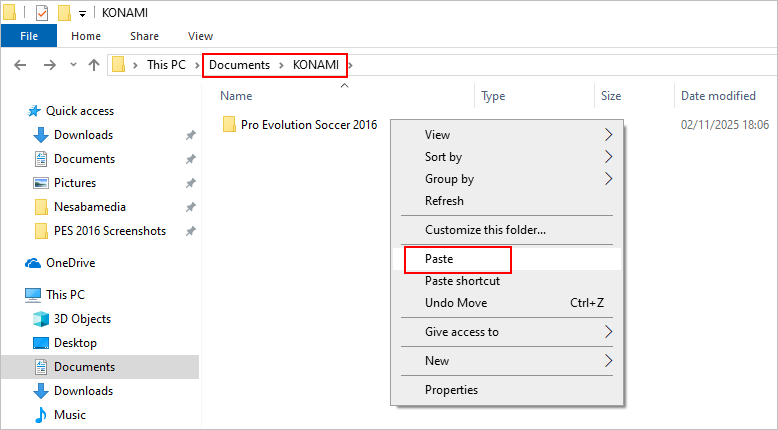Click the Music note icon in sidebar
778x430 pixels.
click(41, 415)
